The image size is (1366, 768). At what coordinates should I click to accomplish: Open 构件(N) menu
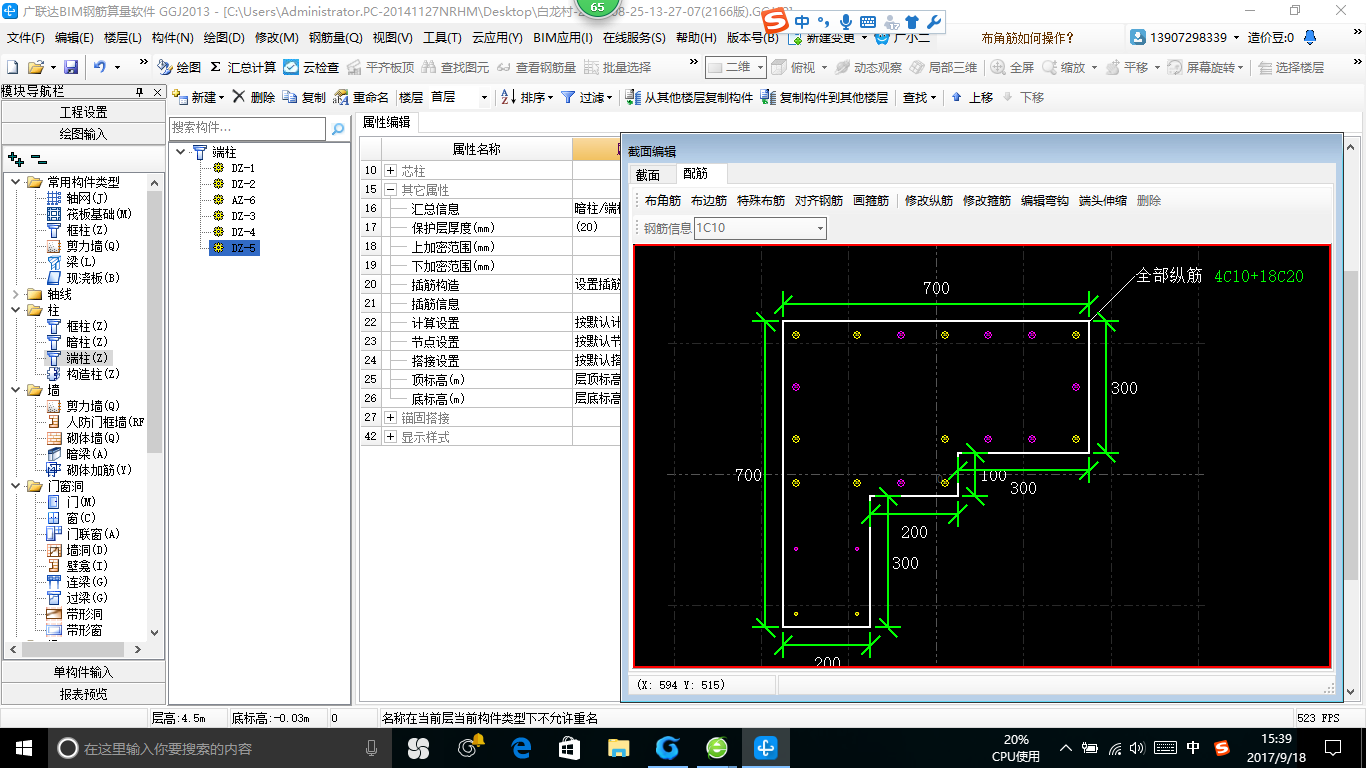click(x=172, y=37)
